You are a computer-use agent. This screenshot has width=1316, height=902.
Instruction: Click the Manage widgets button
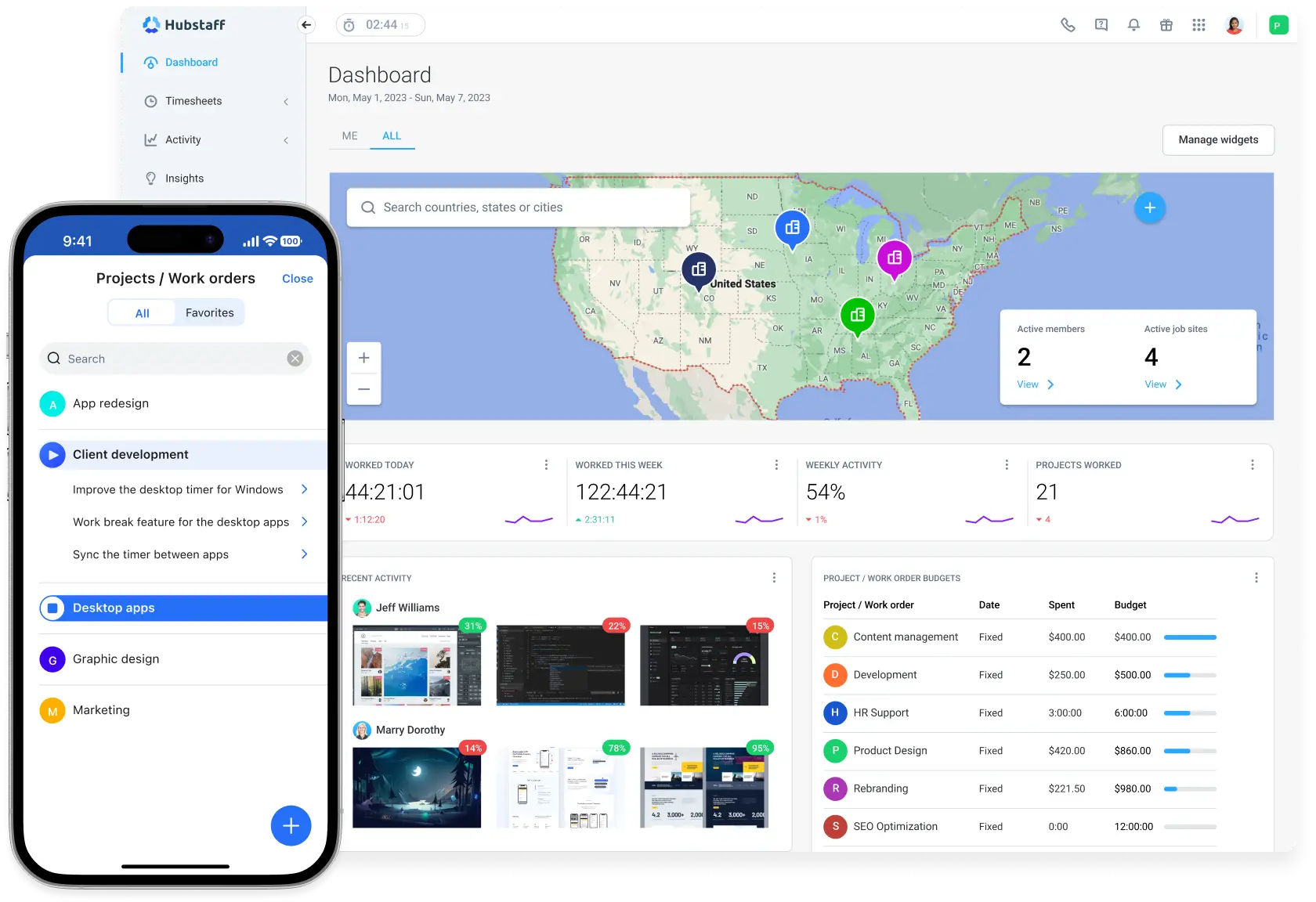click(x=1218, y=140)
